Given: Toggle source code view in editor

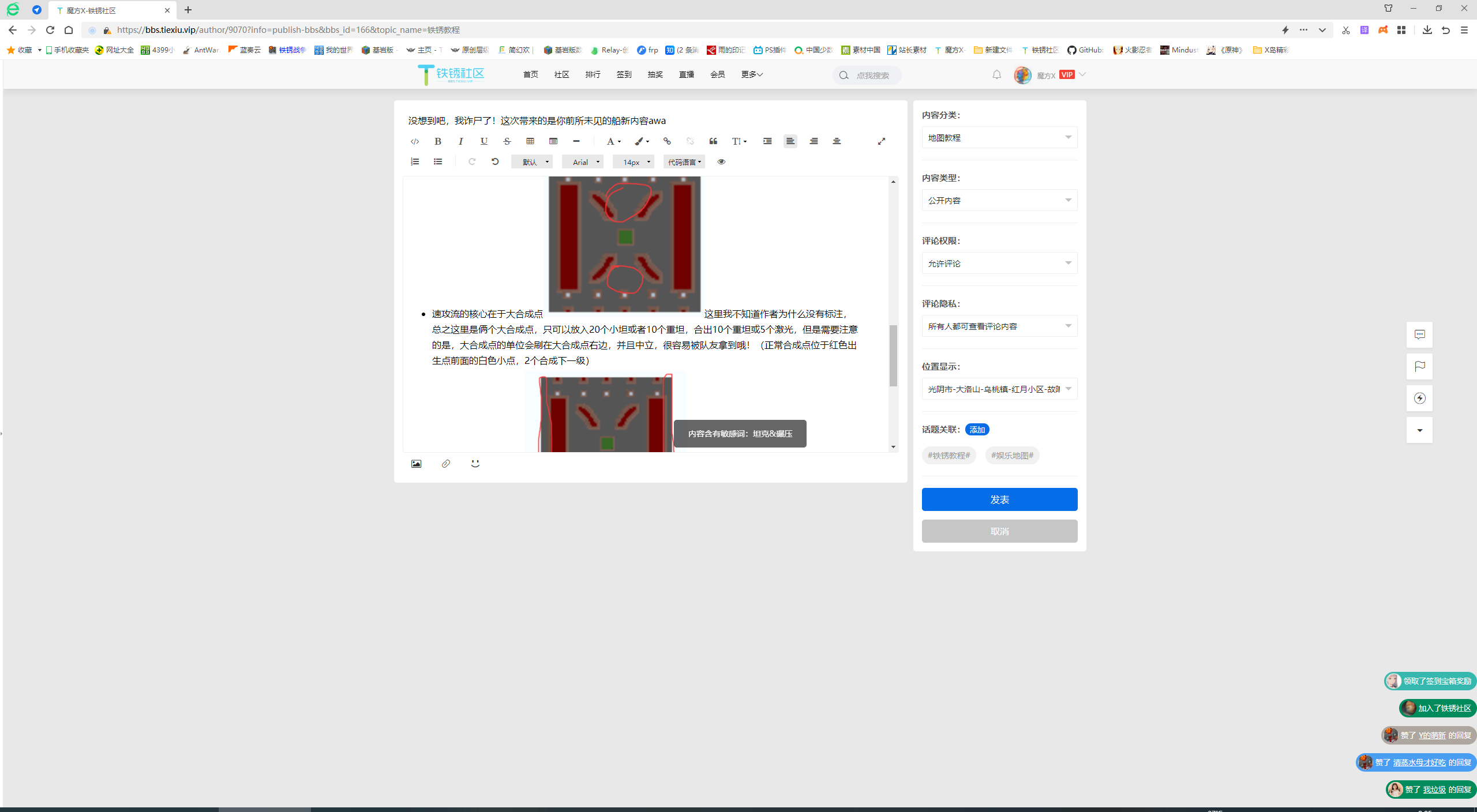Looking at the screenshot, I should [414, 141].
